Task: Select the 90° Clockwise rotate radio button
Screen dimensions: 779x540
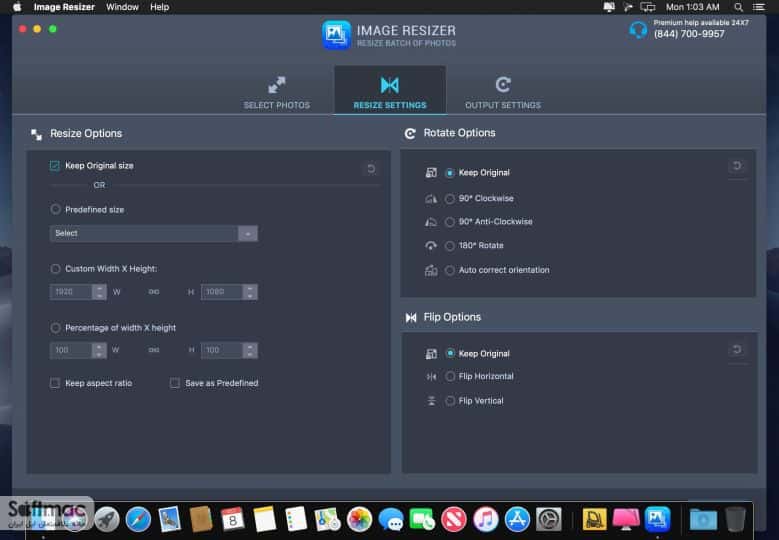Action: coord(450,199)
